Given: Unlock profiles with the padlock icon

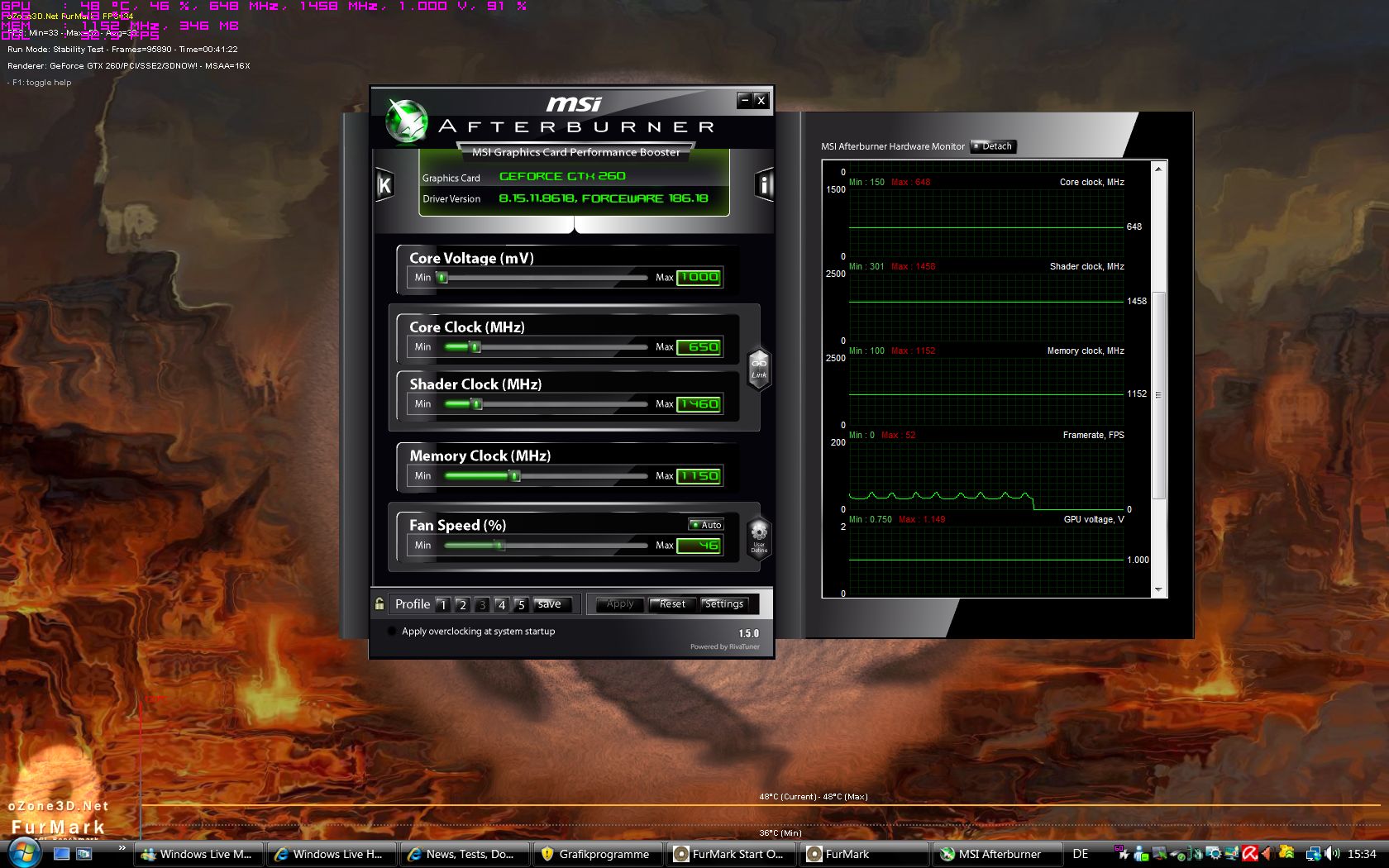Looking at the screenshot, I should pos(379,603).
